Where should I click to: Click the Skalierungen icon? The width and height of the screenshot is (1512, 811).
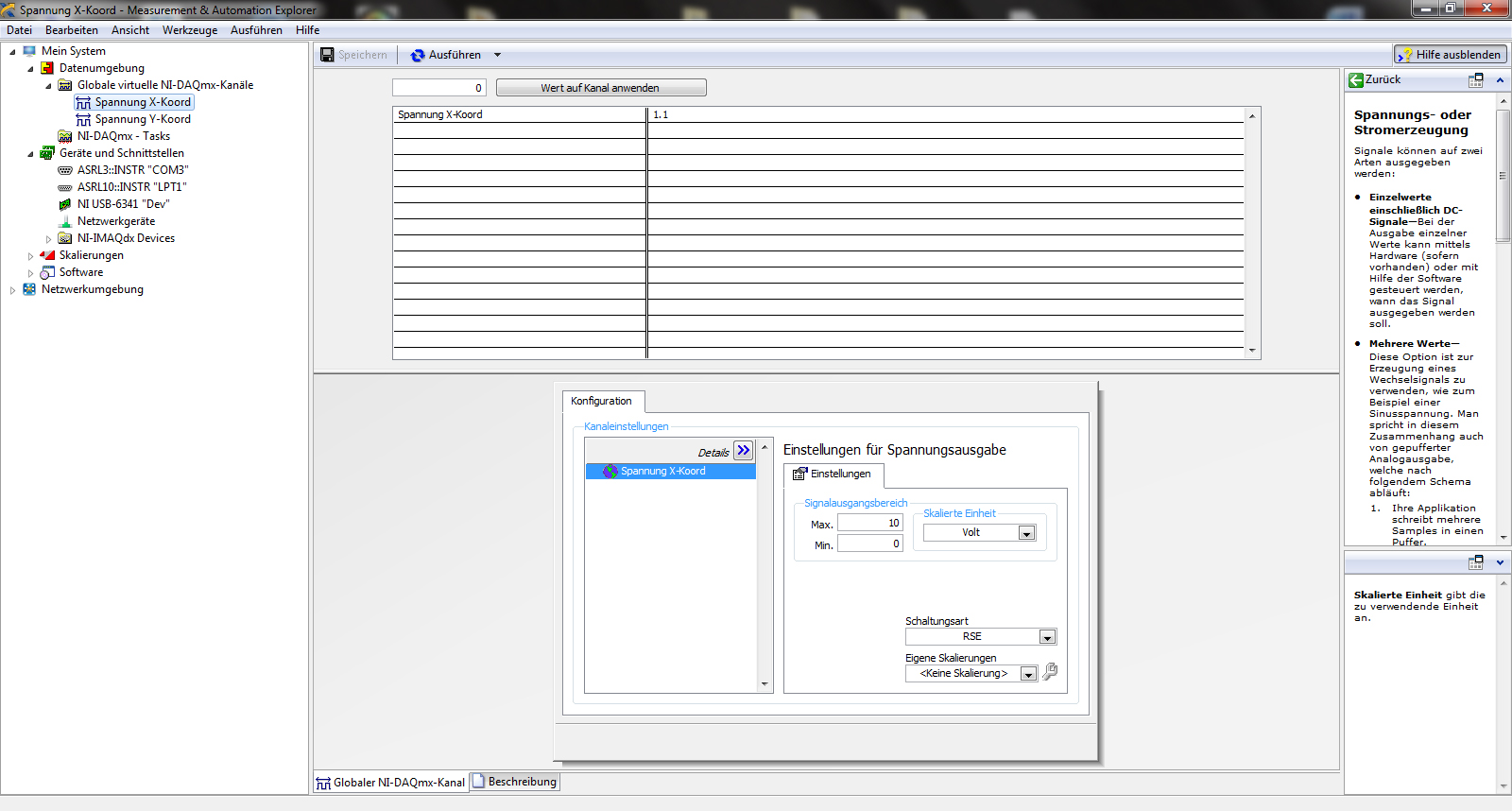(47, 255)
